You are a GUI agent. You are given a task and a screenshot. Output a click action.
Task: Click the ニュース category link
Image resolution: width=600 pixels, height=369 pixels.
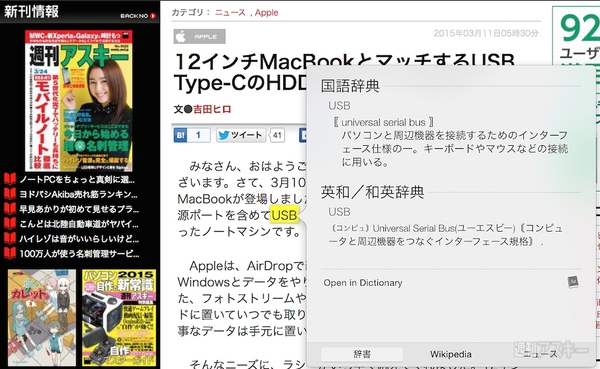[x=230, y=13]
